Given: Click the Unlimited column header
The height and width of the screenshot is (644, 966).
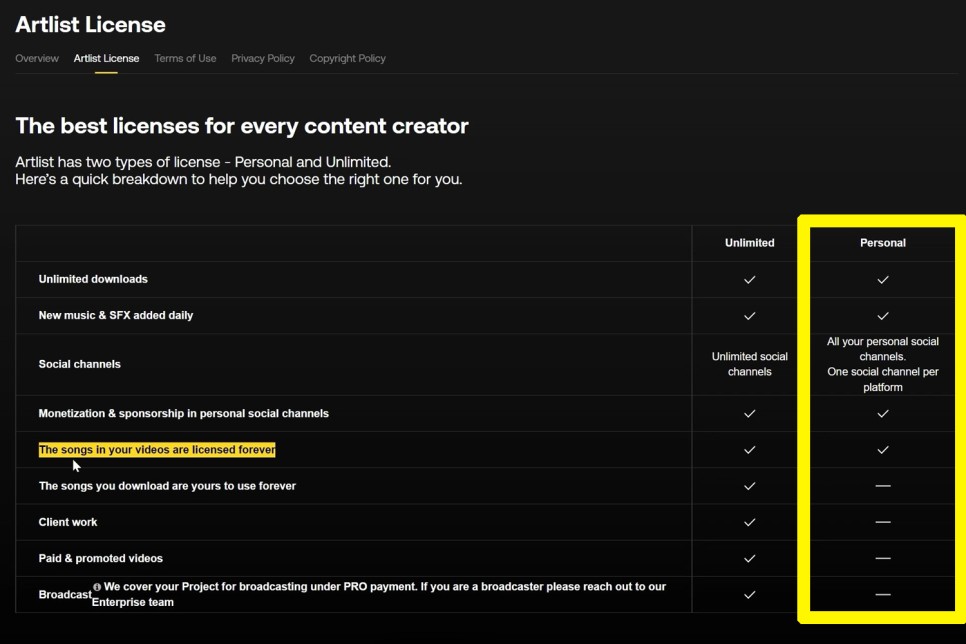Looking at the screenshot, I should (749, 243).
